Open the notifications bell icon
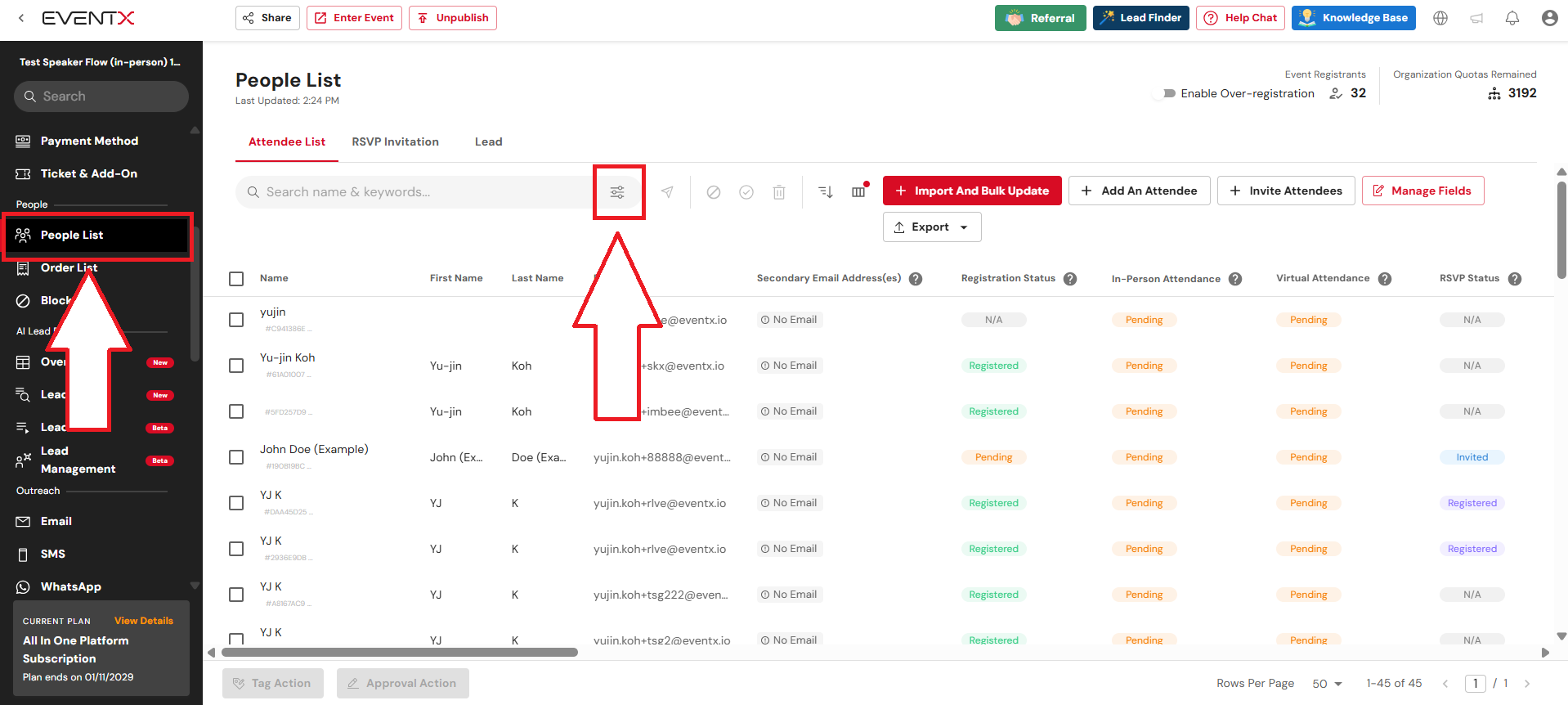Viewport: 1568px width, 705px height. pos(1512,18)
